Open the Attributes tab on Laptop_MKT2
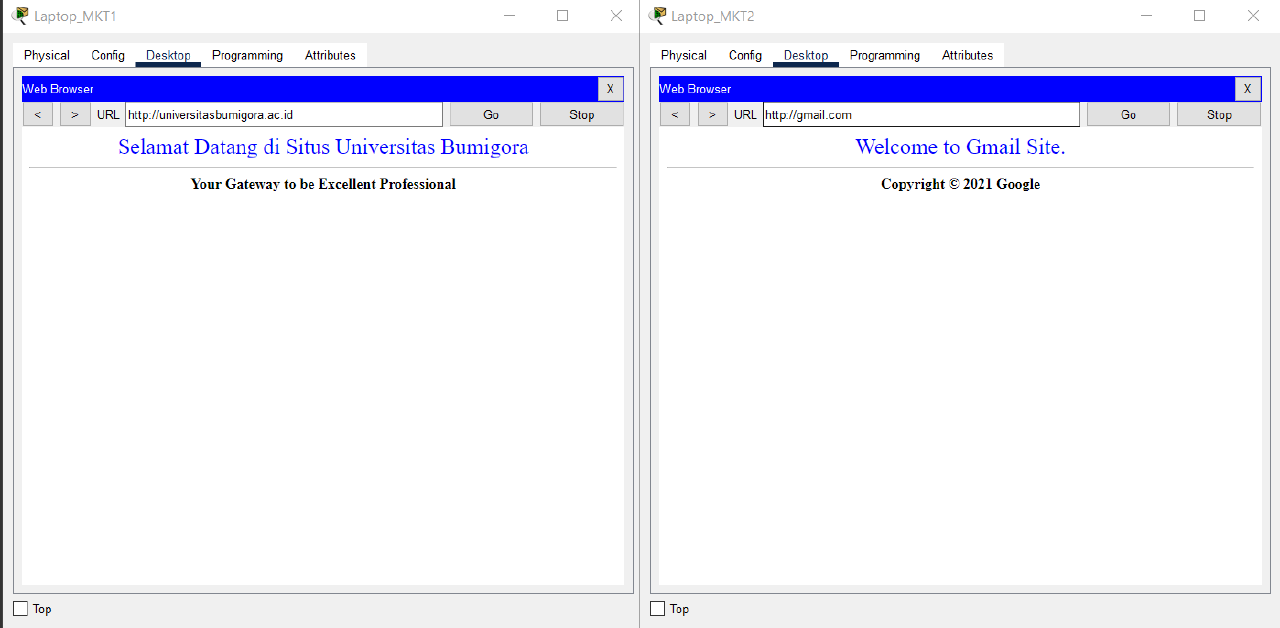The height and width of the screenshot is (628, 1280). [x=967, y=55]
